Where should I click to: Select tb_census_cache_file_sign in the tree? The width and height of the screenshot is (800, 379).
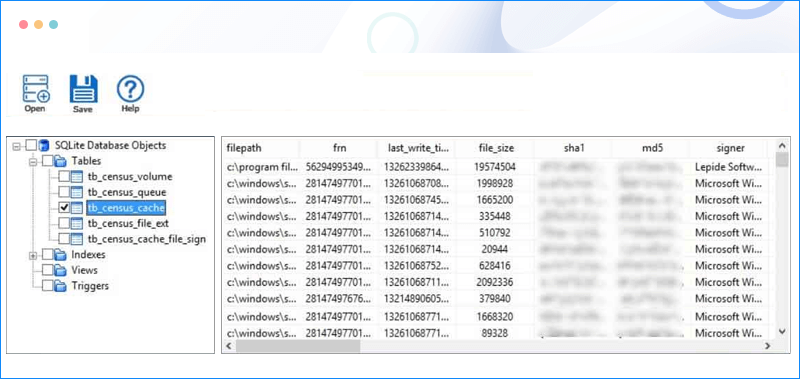147,239
